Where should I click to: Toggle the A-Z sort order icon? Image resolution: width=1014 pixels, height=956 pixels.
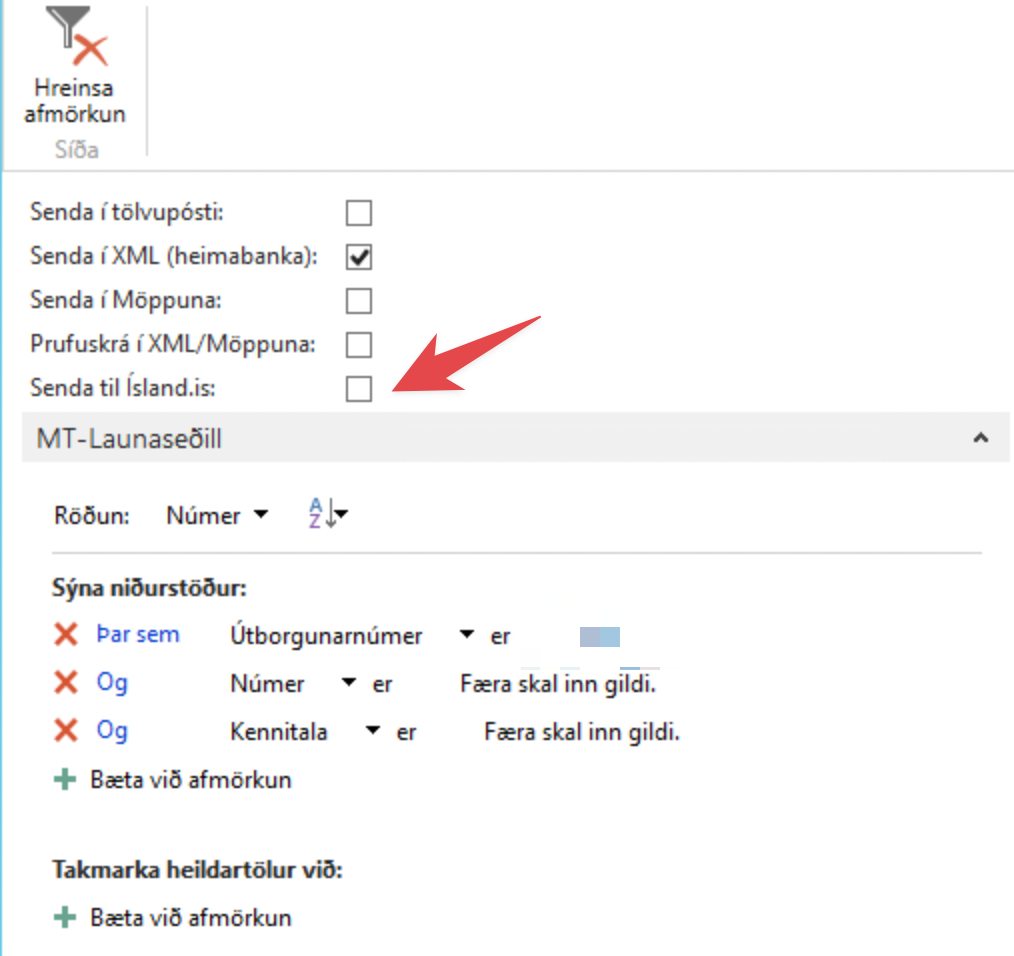coord(326,515)
